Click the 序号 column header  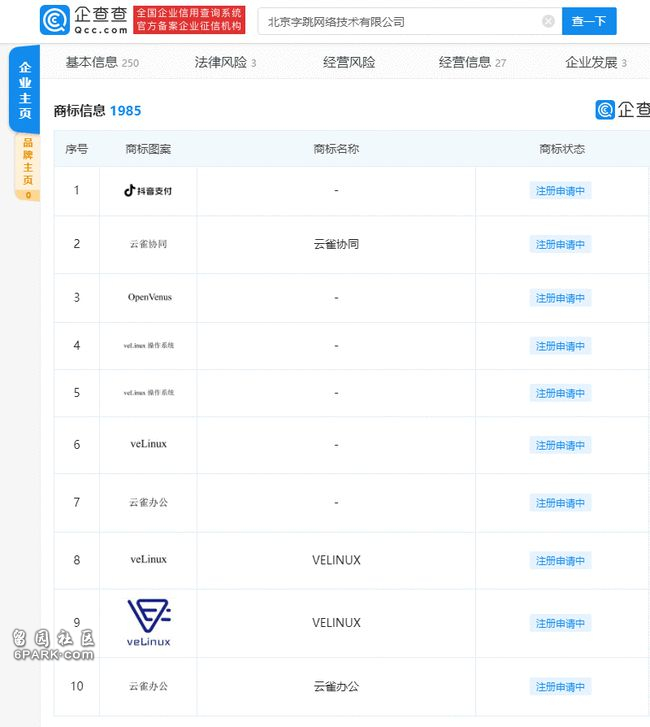[76, 149]
